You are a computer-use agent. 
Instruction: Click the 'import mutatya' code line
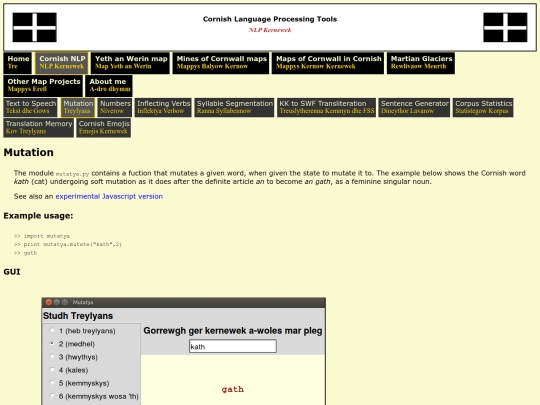coord(42,236)
